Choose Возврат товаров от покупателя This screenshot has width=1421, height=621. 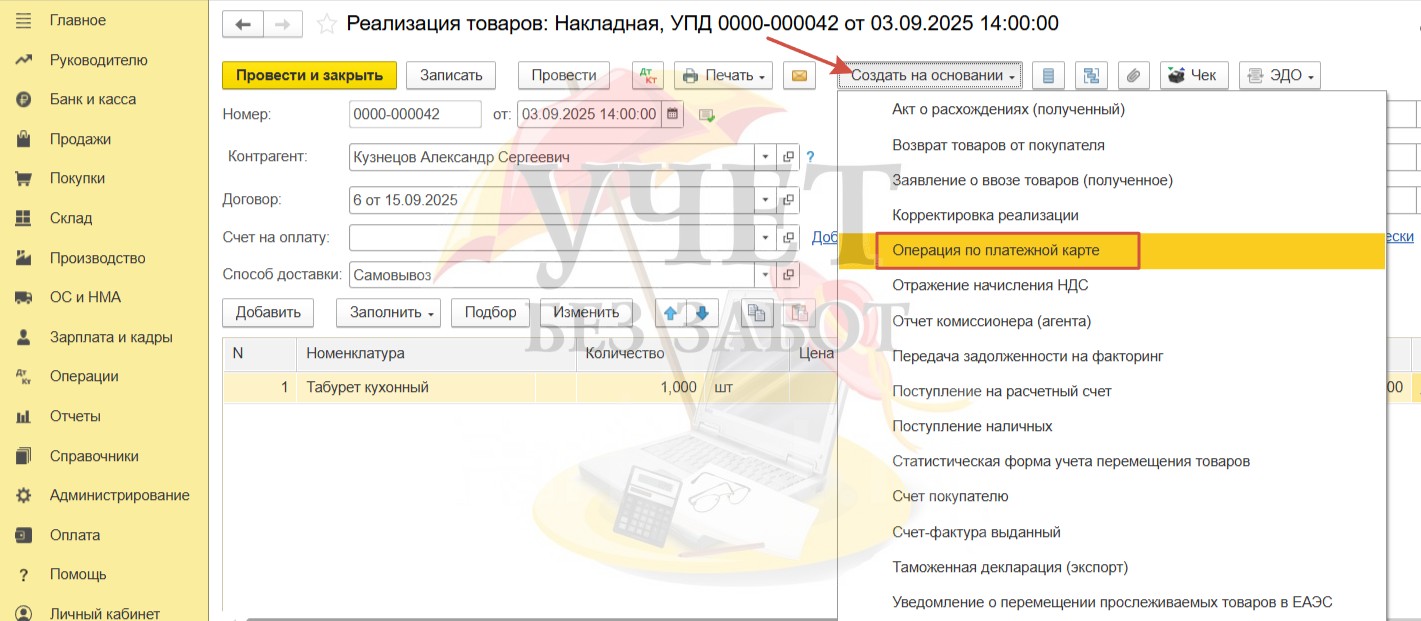point(998,145)
